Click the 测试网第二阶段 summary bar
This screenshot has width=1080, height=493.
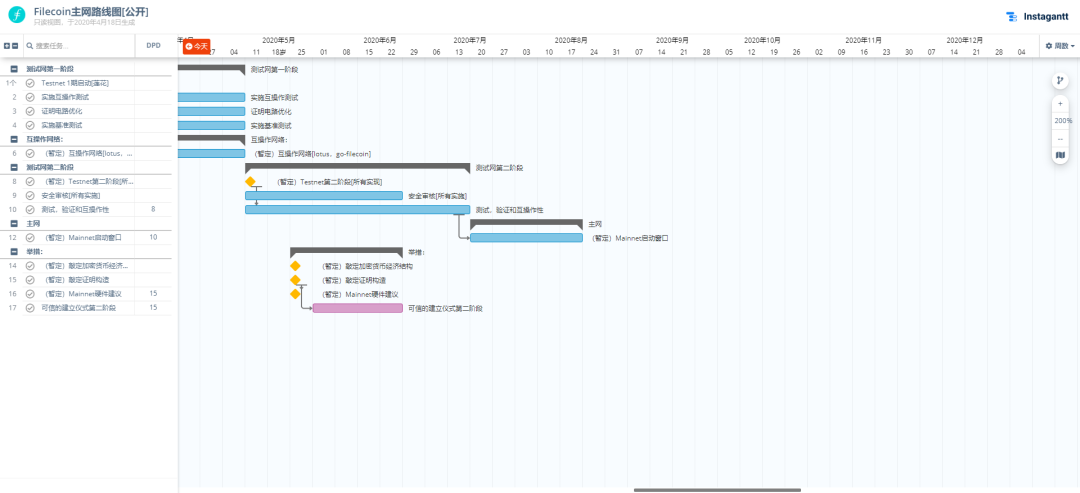(357, 167)
